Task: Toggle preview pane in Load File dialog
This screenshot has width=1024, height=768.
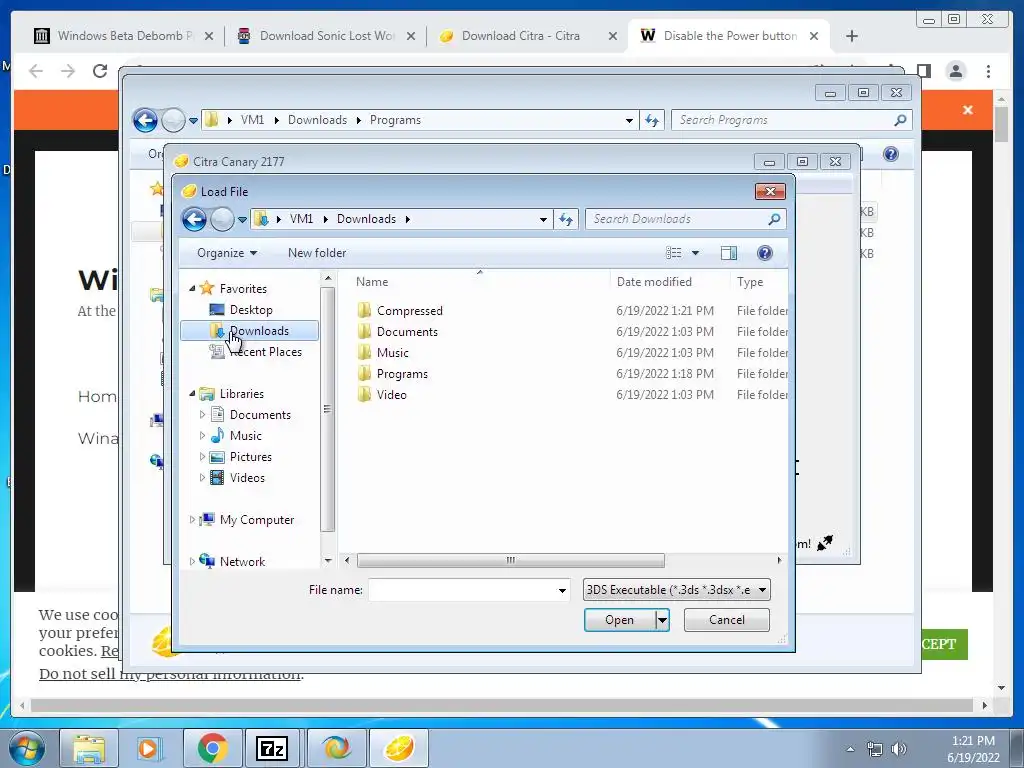Action: (x=728, y=253)
